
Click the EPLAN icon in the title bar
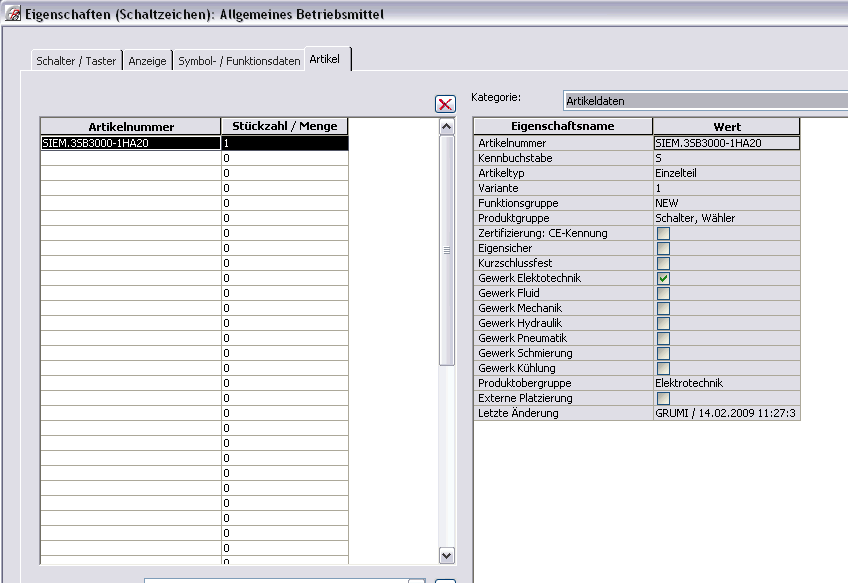(13, 13)
